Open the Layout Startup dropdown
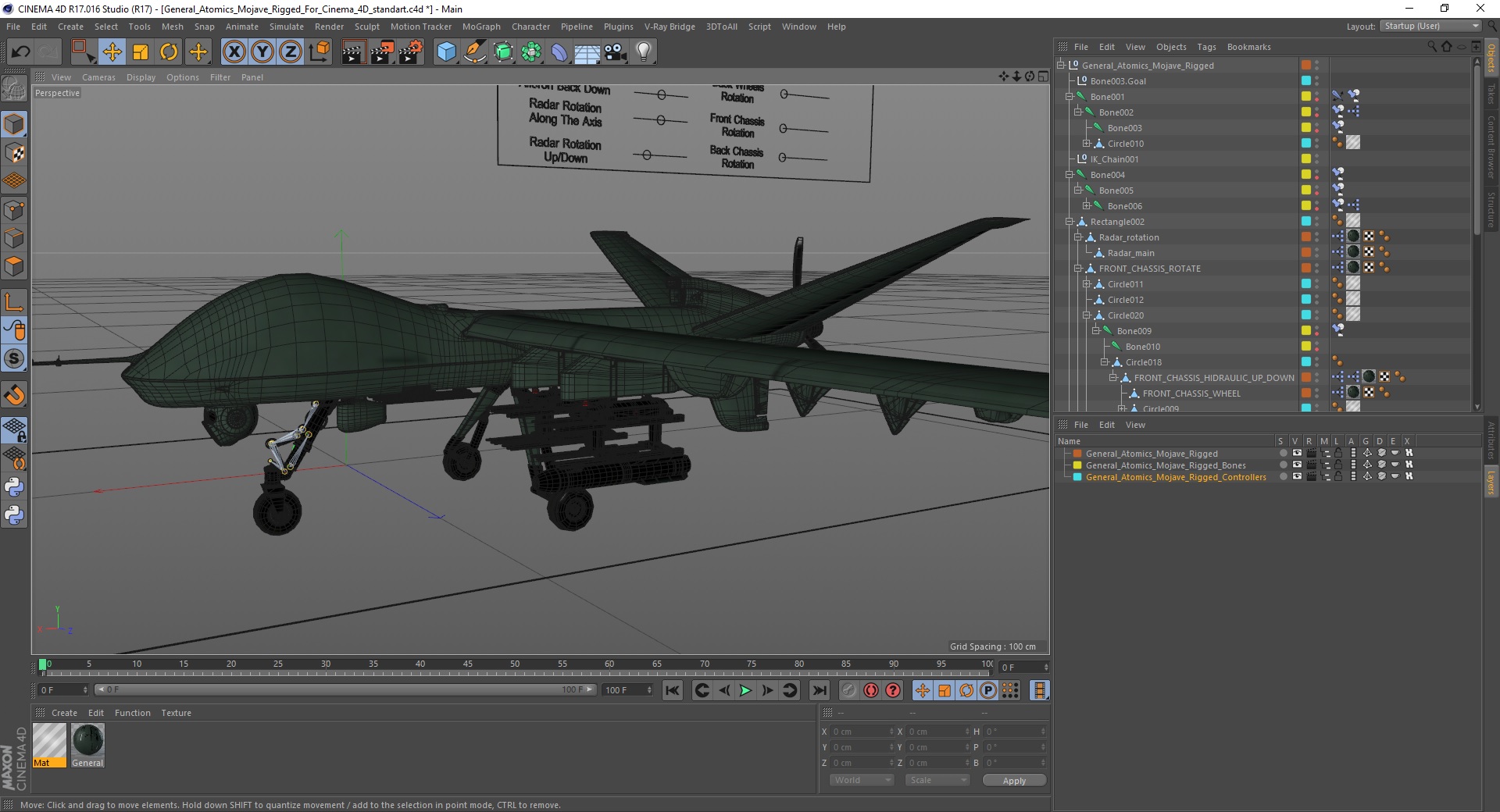The width and height of the screenshot is (1500, 812). (x=1430, y=27)
